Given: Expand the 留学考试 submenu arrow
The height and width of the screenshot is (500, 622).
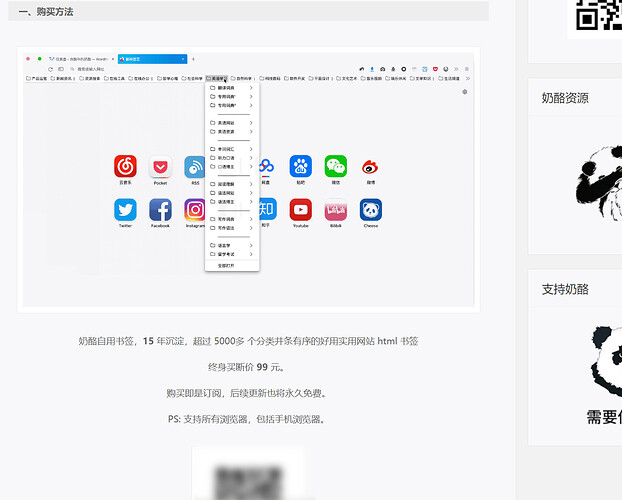Looking at the screenshot, I should pos(251,254).
